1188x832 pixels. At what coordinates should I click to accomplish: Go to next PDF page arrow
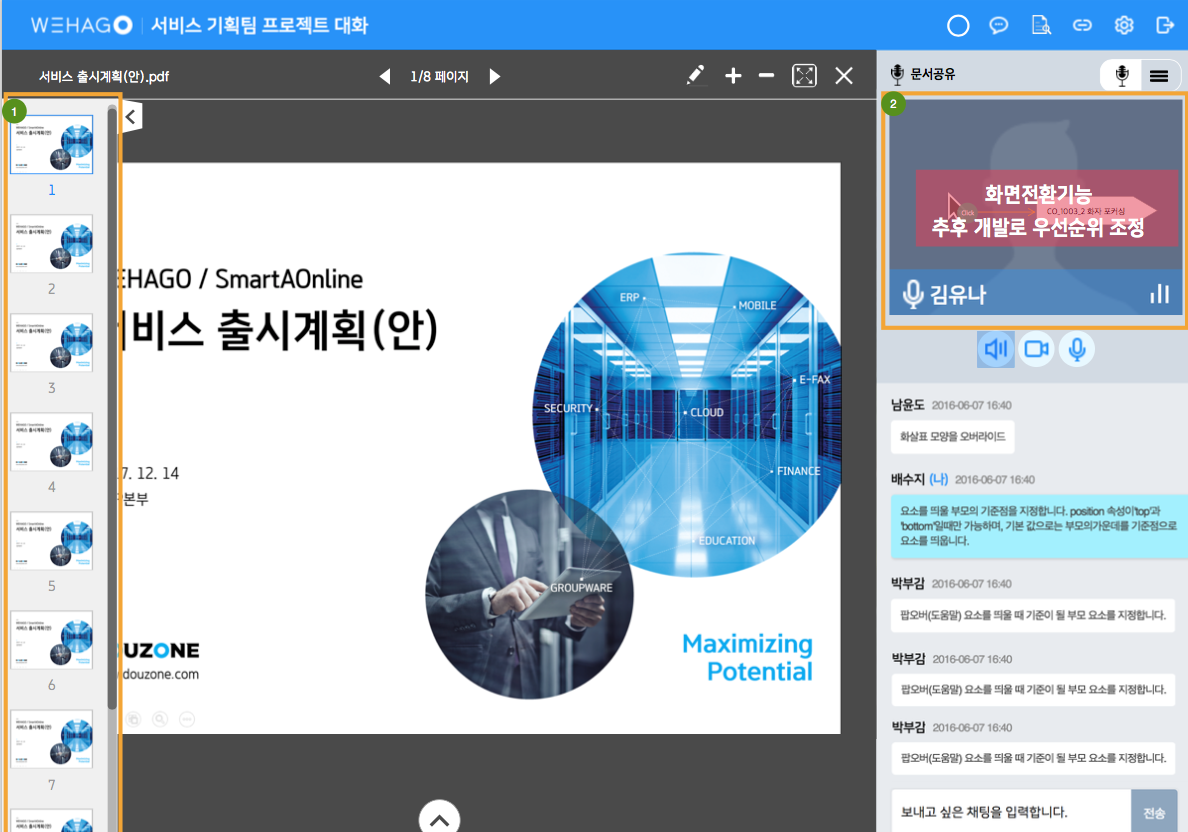tap(495, 77)
